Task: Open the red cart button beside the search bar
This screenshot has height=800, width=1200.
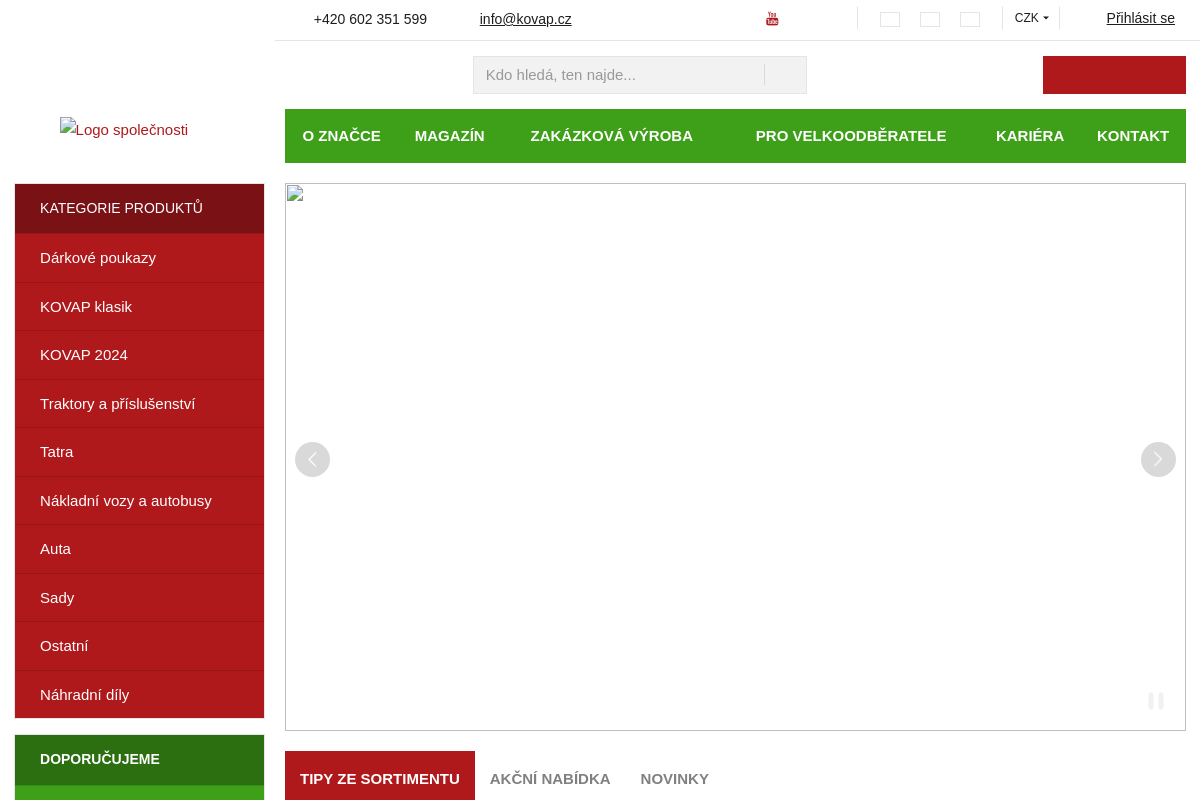Action: (1114, 74)
